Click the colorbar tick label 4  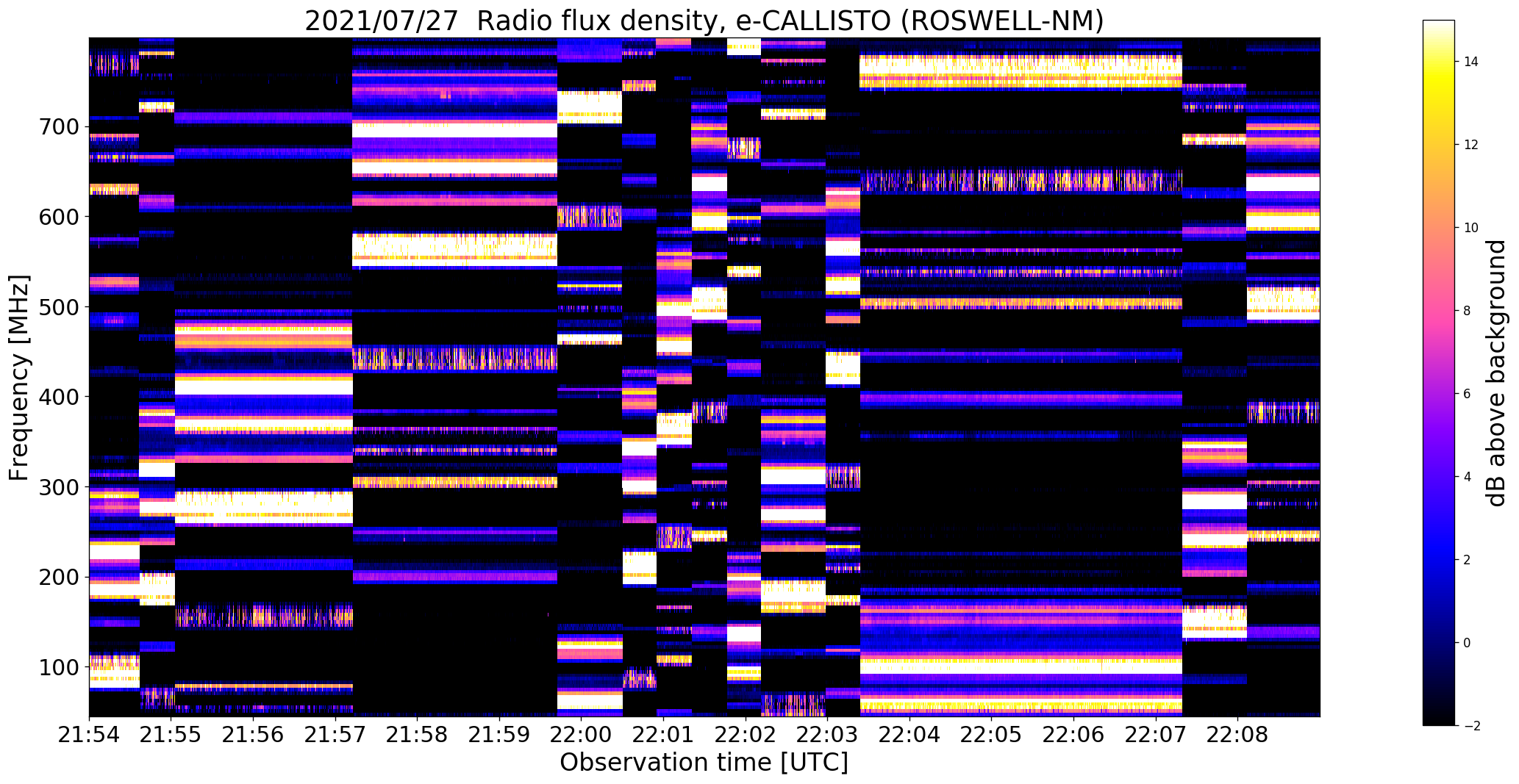(x=1468, y=477)
